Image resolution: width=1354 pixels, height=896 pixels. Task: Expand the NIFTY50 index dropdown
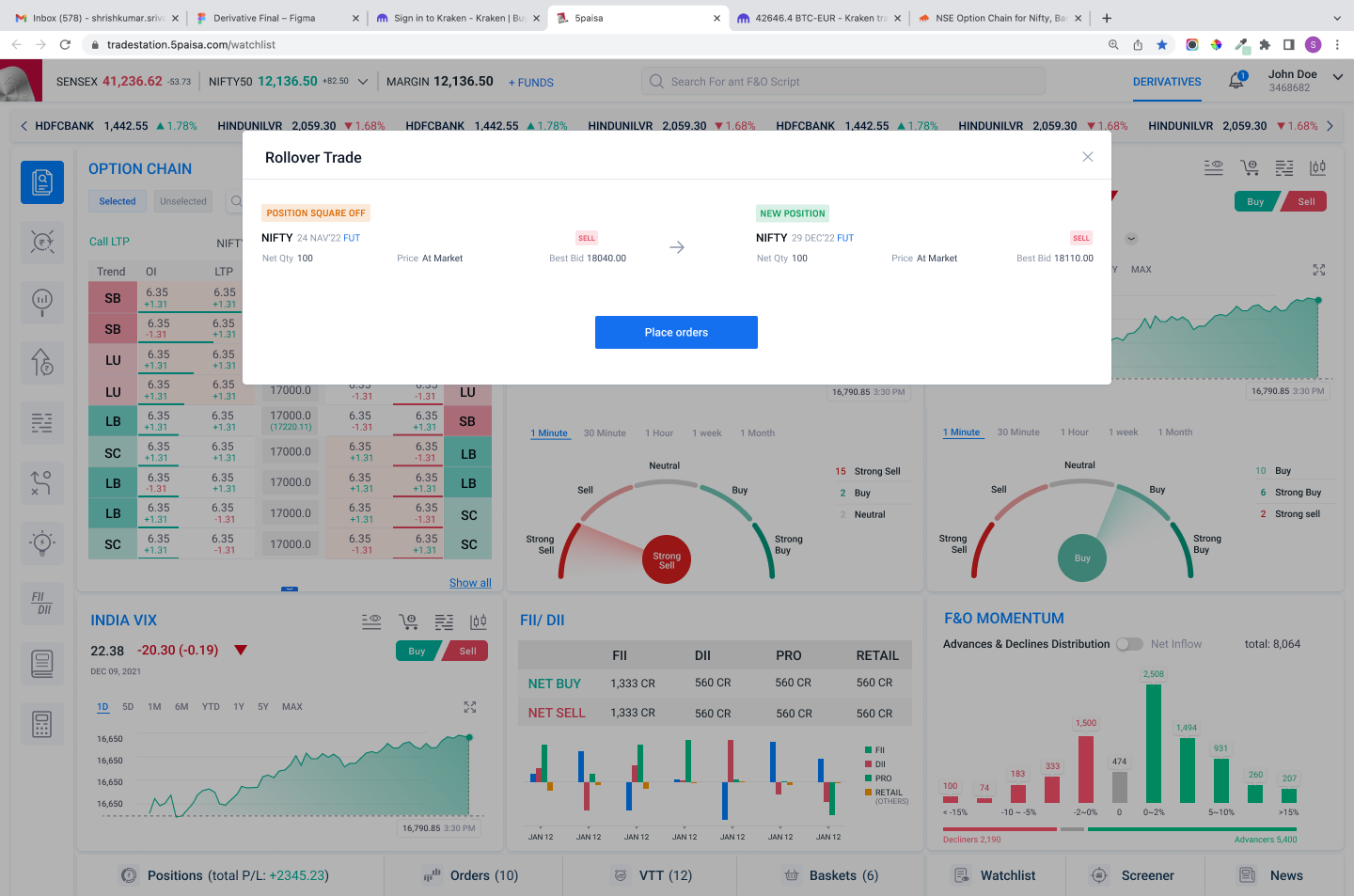[x=363, y=82]
